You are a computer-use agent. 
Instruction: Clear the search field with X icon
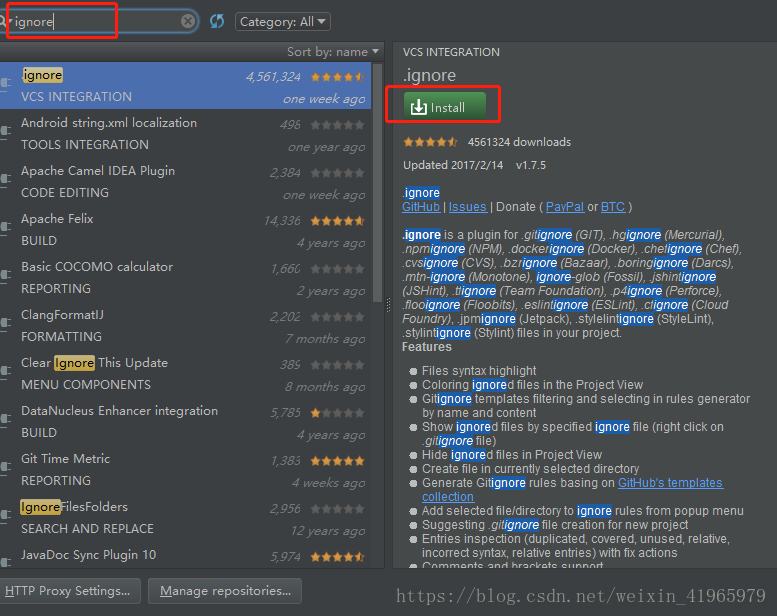click(x=187, y=21)
